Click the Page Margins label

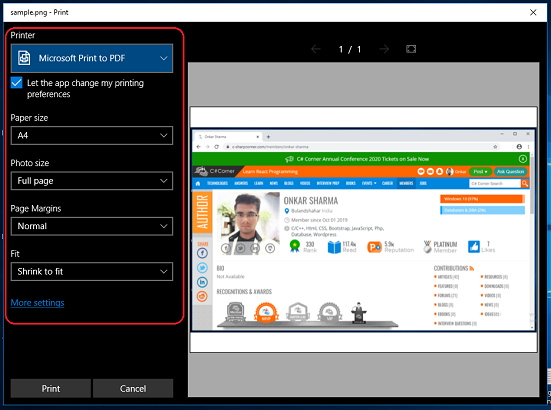click(x=36, y=209)
